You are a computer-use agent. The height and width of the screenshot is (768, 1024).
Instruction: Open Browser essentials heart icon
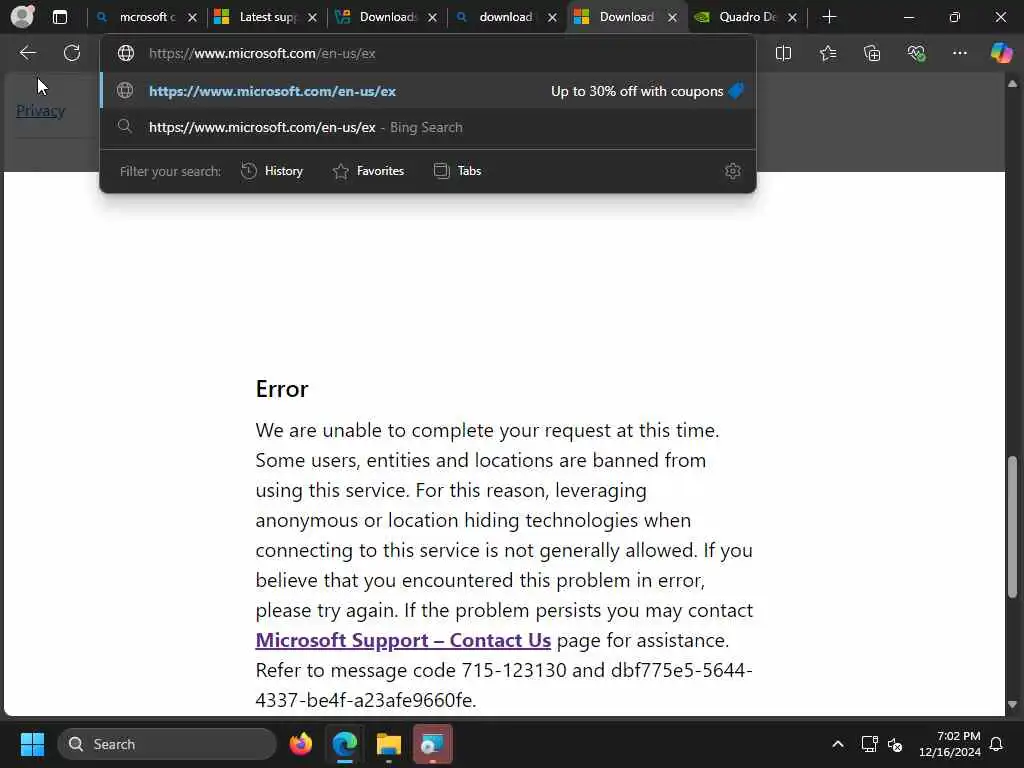[x=916, y=54]
